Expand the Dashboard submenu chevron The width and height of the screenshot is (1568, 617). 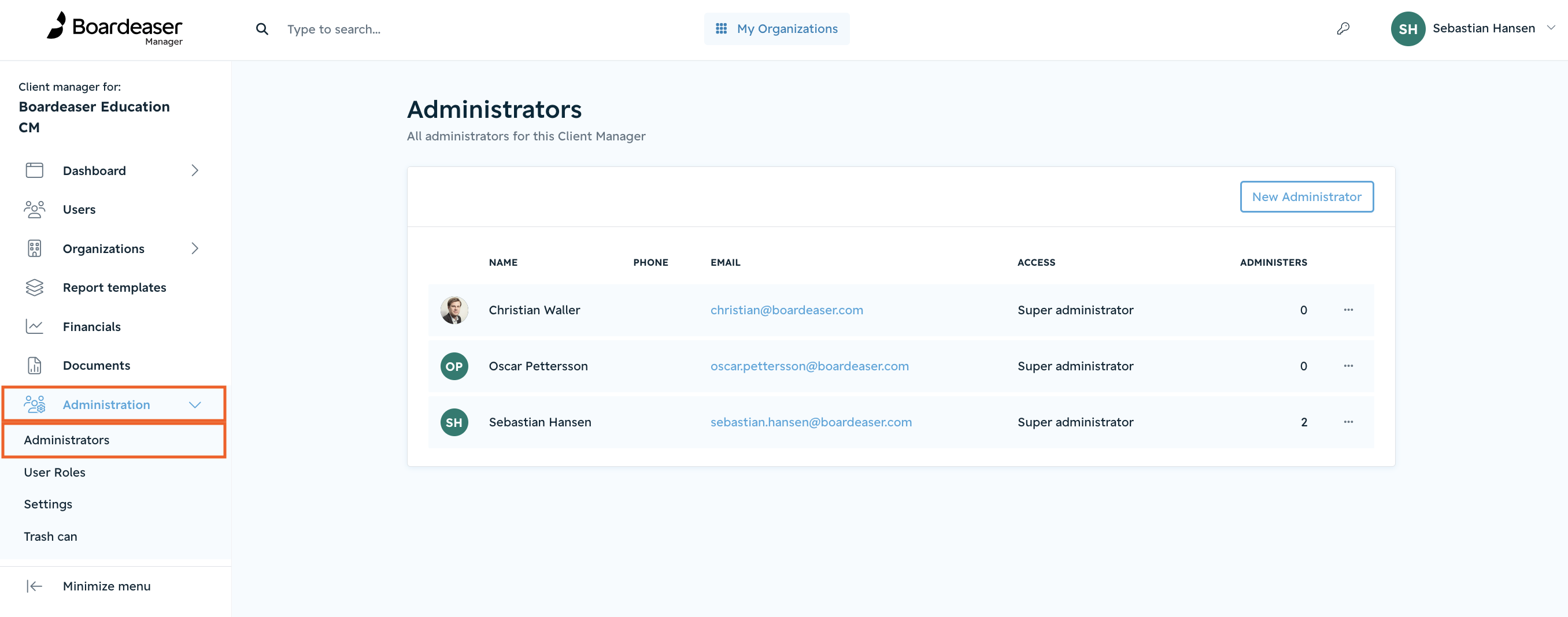(195, 170)
